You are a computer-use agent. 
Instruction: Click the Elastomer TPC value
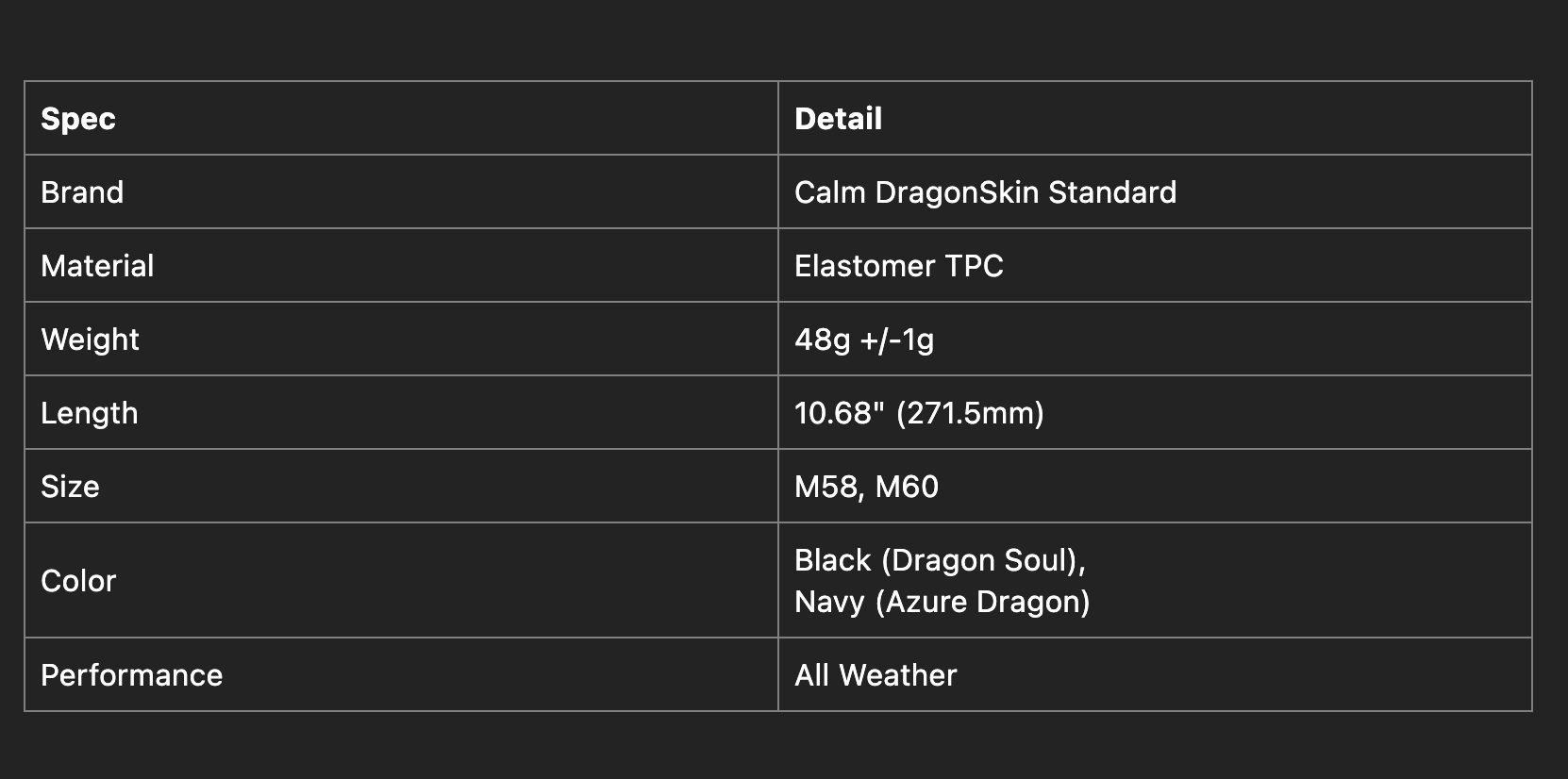[x=898, y=266]
